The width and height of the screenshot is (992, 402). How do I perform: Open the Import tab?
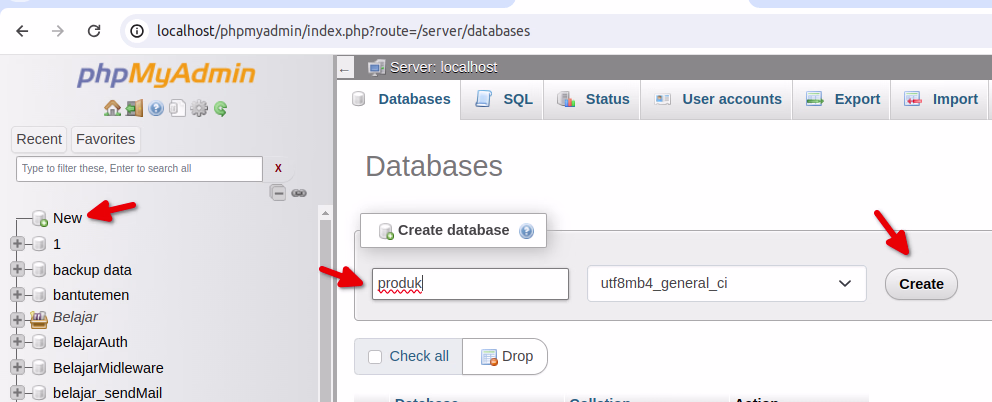[940, 99]
